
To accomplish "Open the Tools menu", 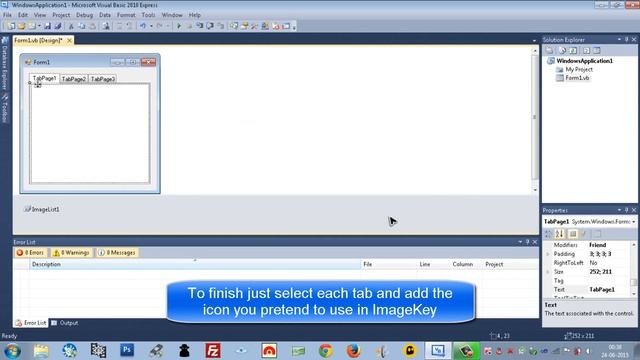I will 148,15.
